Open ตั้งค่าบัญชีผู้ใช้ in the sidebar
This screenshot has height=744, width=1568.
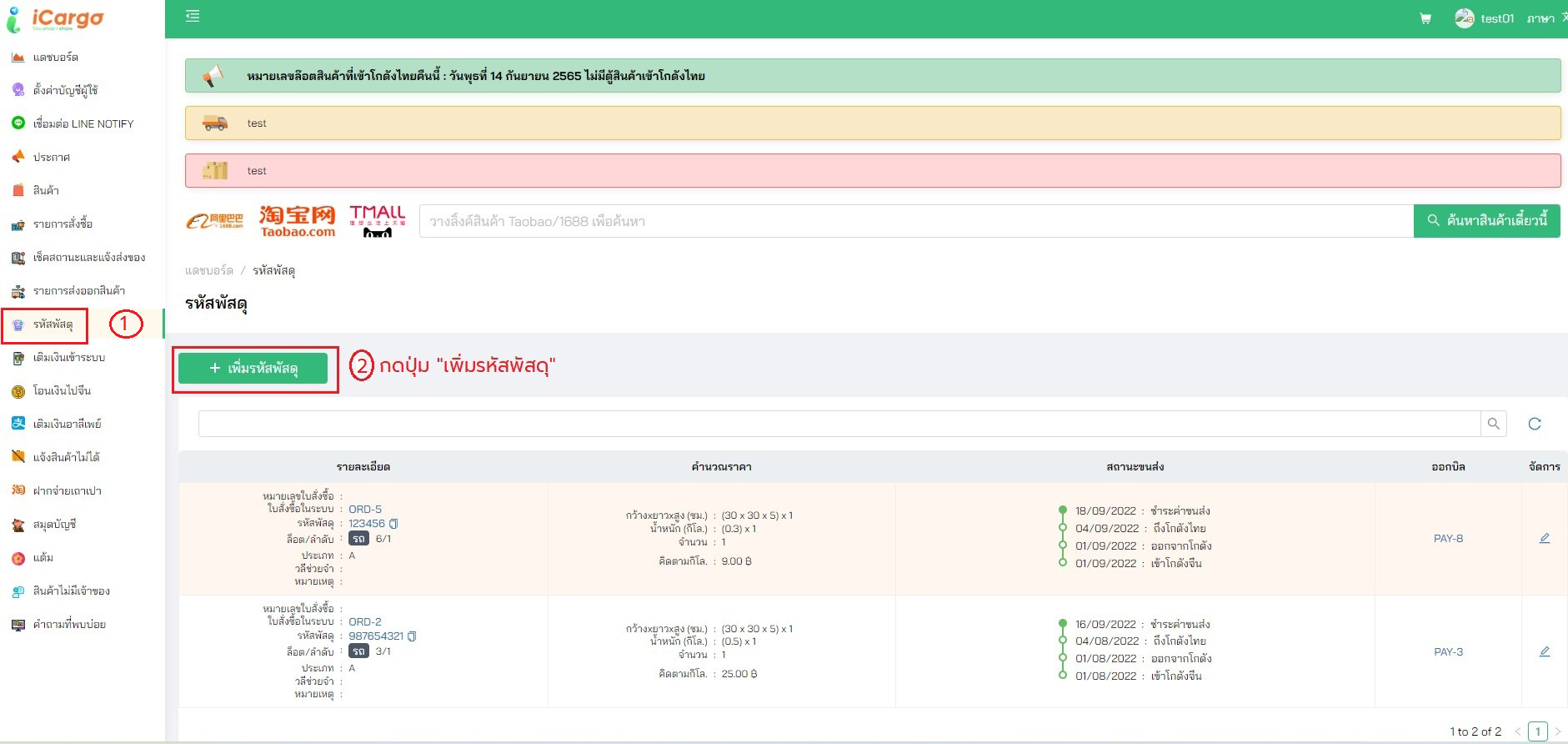[x=66, y=90]
